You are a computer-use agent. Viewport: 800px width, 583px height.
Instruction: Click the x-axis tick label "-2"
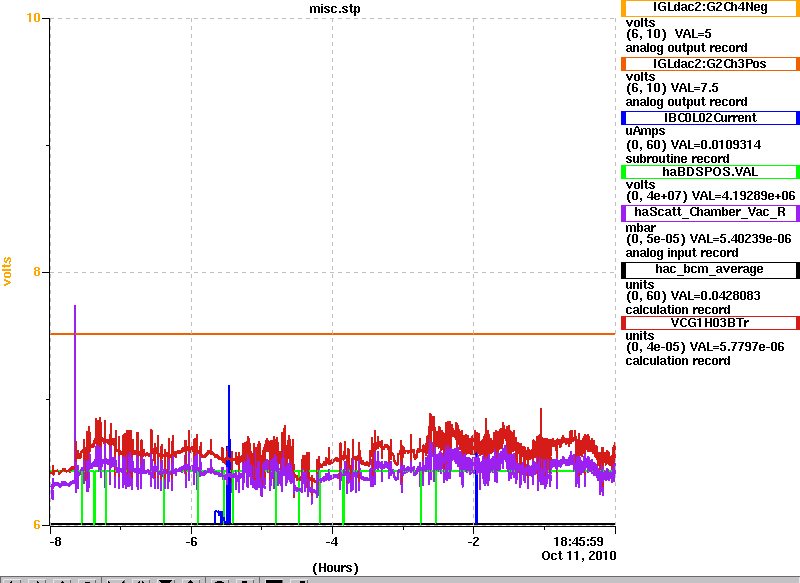point(473,542)
